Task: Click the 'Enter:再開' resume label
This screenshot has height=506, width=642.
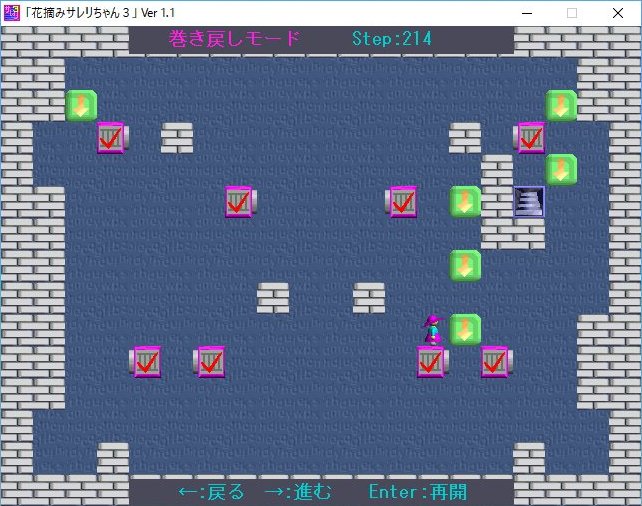Action: tap(417, 492)
